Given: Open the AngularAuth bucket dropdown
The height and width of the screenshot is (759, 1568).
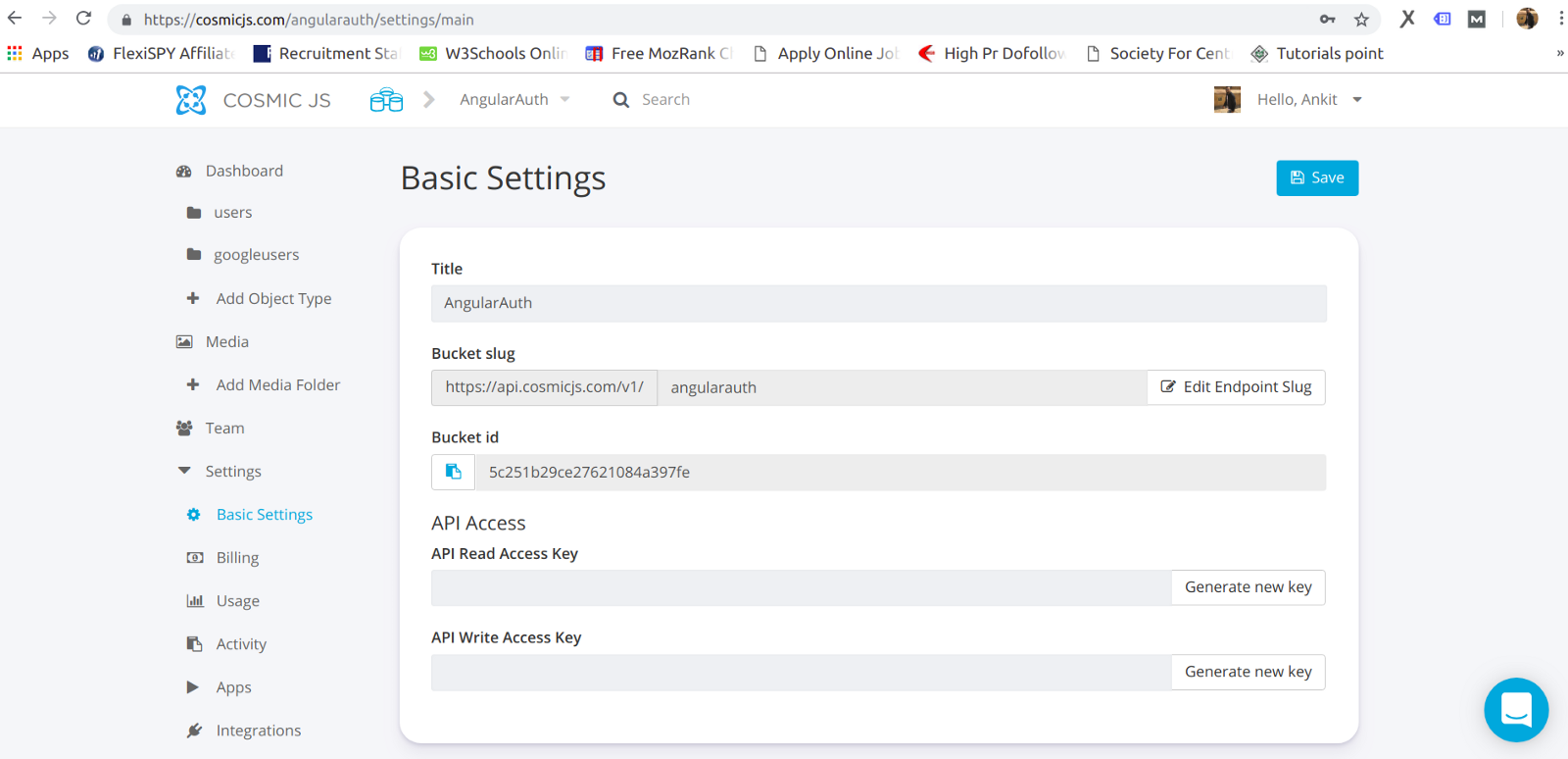Looking at the screenshot, I should point(514,100).
